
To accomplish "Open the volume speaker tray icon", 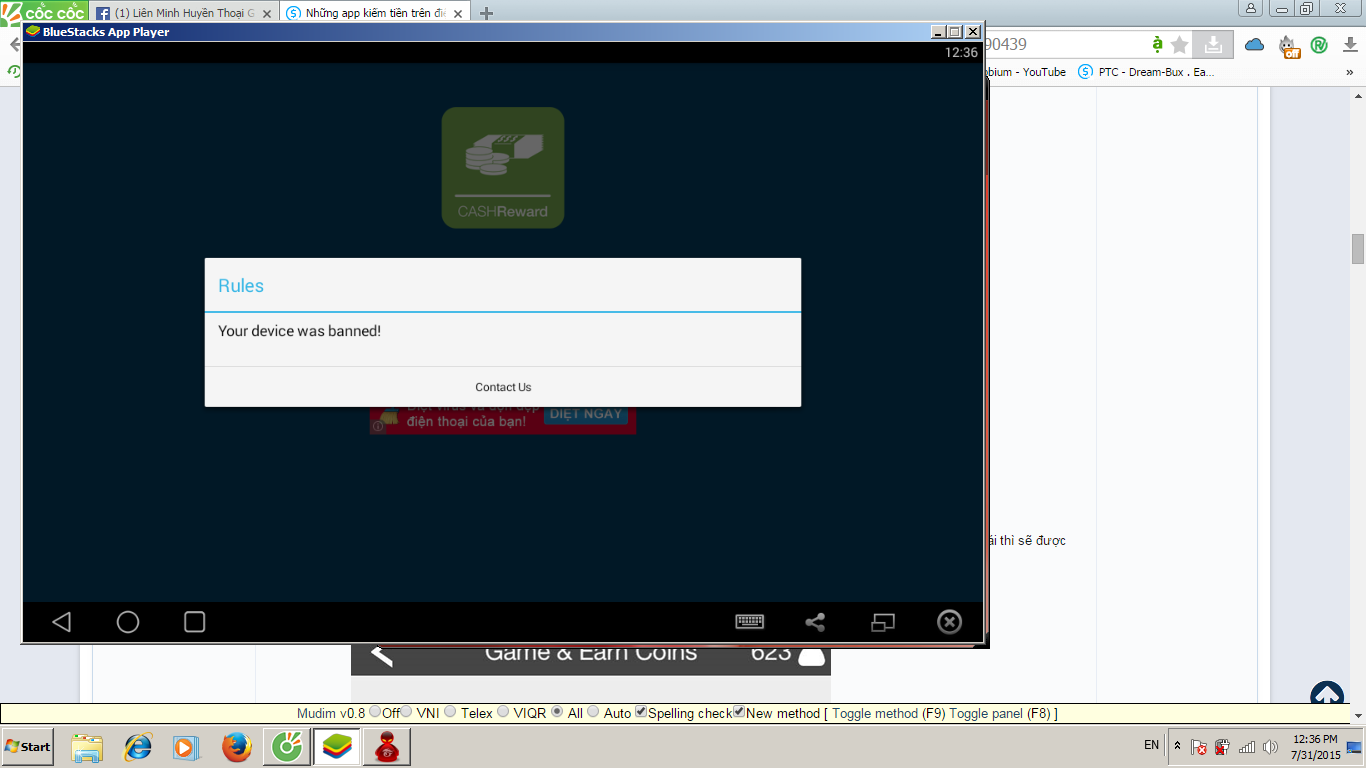I will click(x=1271, y=747).
